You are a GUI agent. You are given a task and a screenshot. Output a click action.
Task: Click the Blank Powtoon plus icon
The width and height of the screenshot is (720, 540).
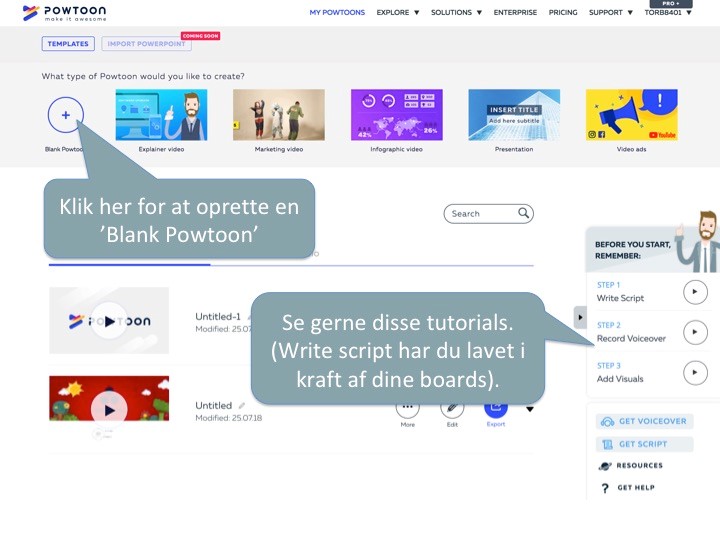tap(66, 115)
